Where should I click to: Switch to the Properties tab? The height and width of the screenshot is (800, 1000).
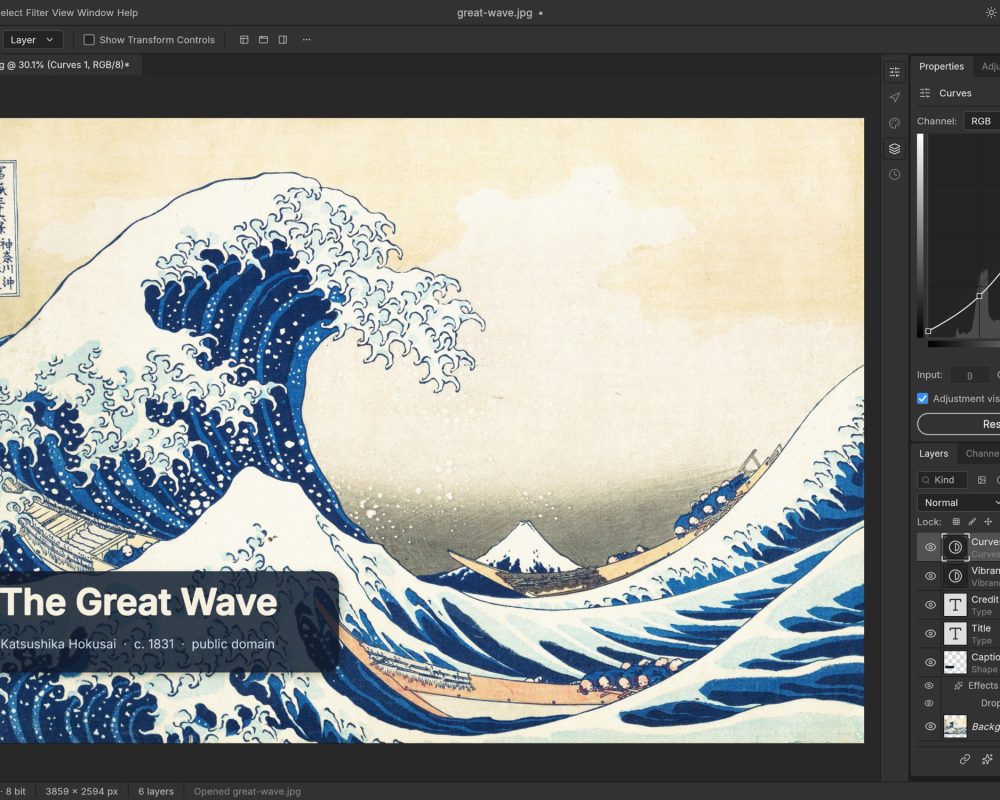941,66
